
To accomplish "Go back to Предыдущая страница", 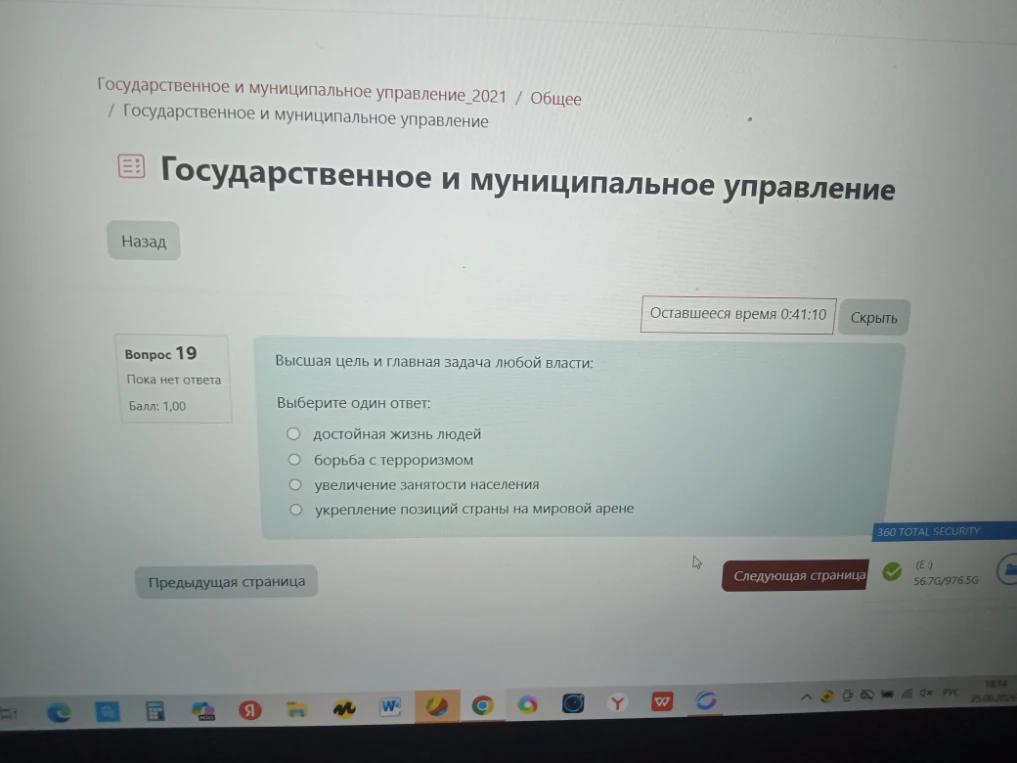I will 226,581.
